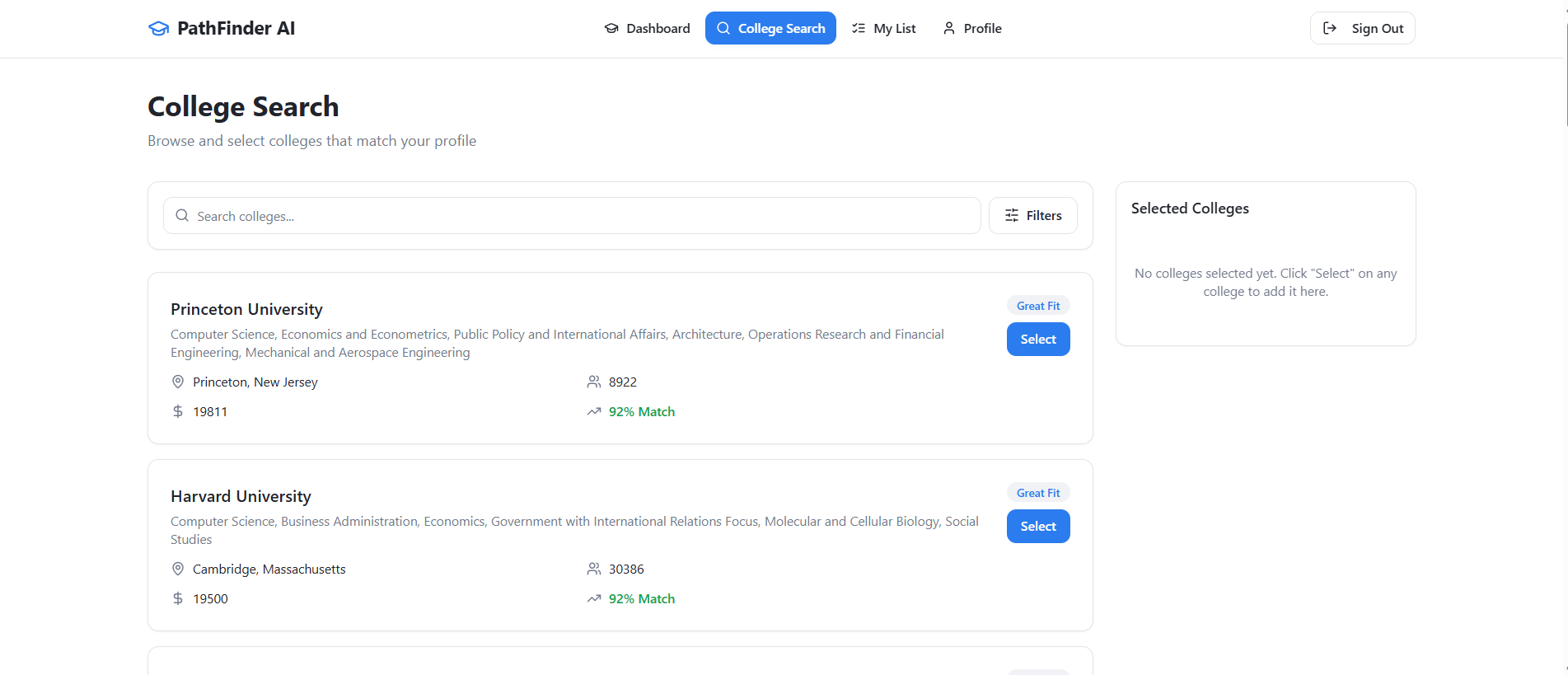The image size is (1568, 675).
Task: Click the College Search magnifier icon in navbar
Action: tap(723, 28)
